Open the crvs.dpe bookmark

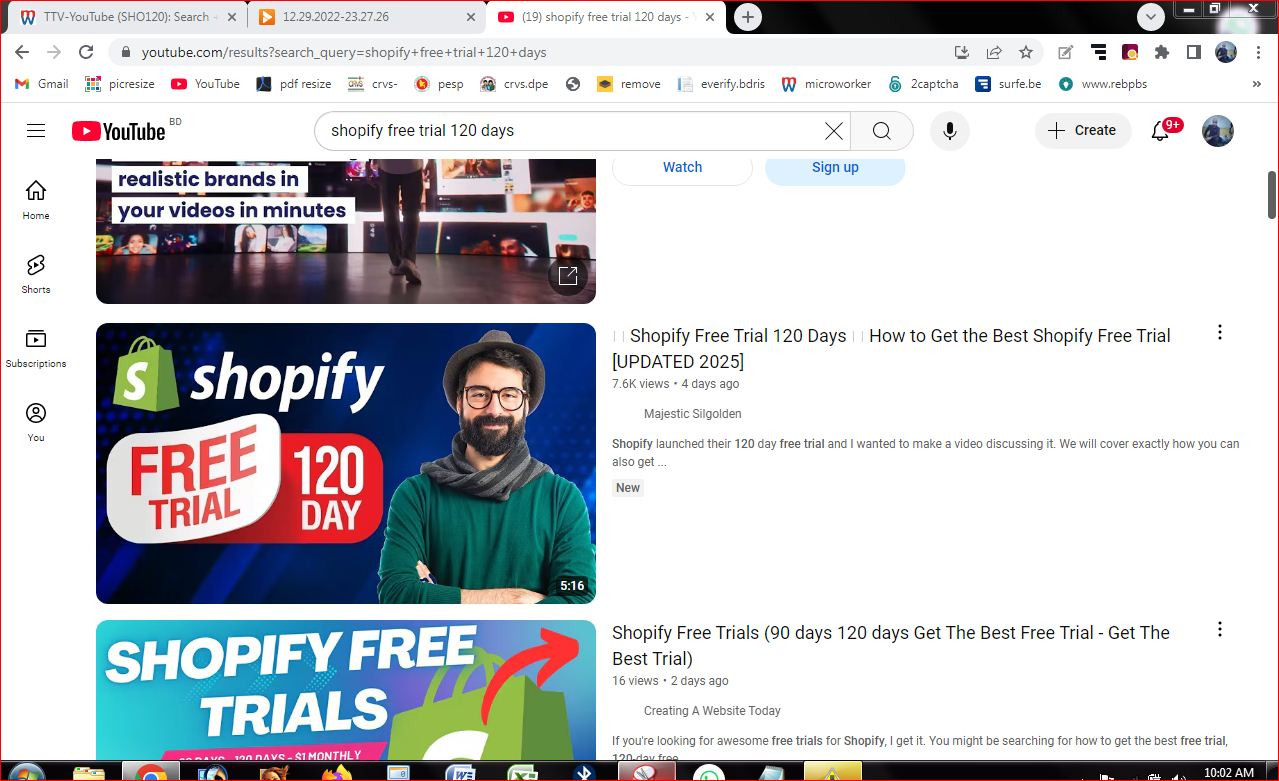click(515, 84)
